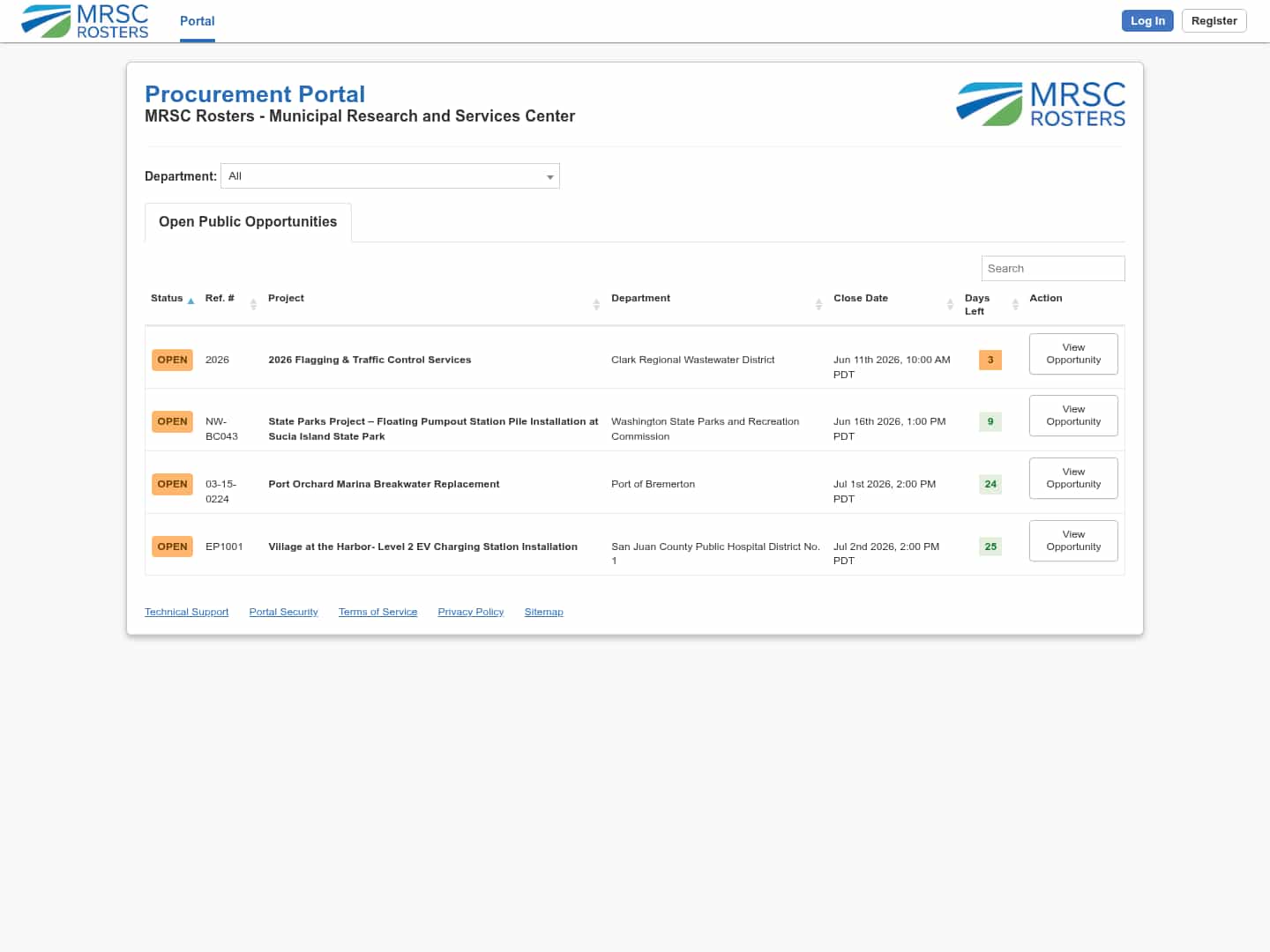Click close date Jul 2nd 2026, 2:00 PM
Image resolution: width=1270 pixels, height=952 pixels.
(x=886, y=554)
